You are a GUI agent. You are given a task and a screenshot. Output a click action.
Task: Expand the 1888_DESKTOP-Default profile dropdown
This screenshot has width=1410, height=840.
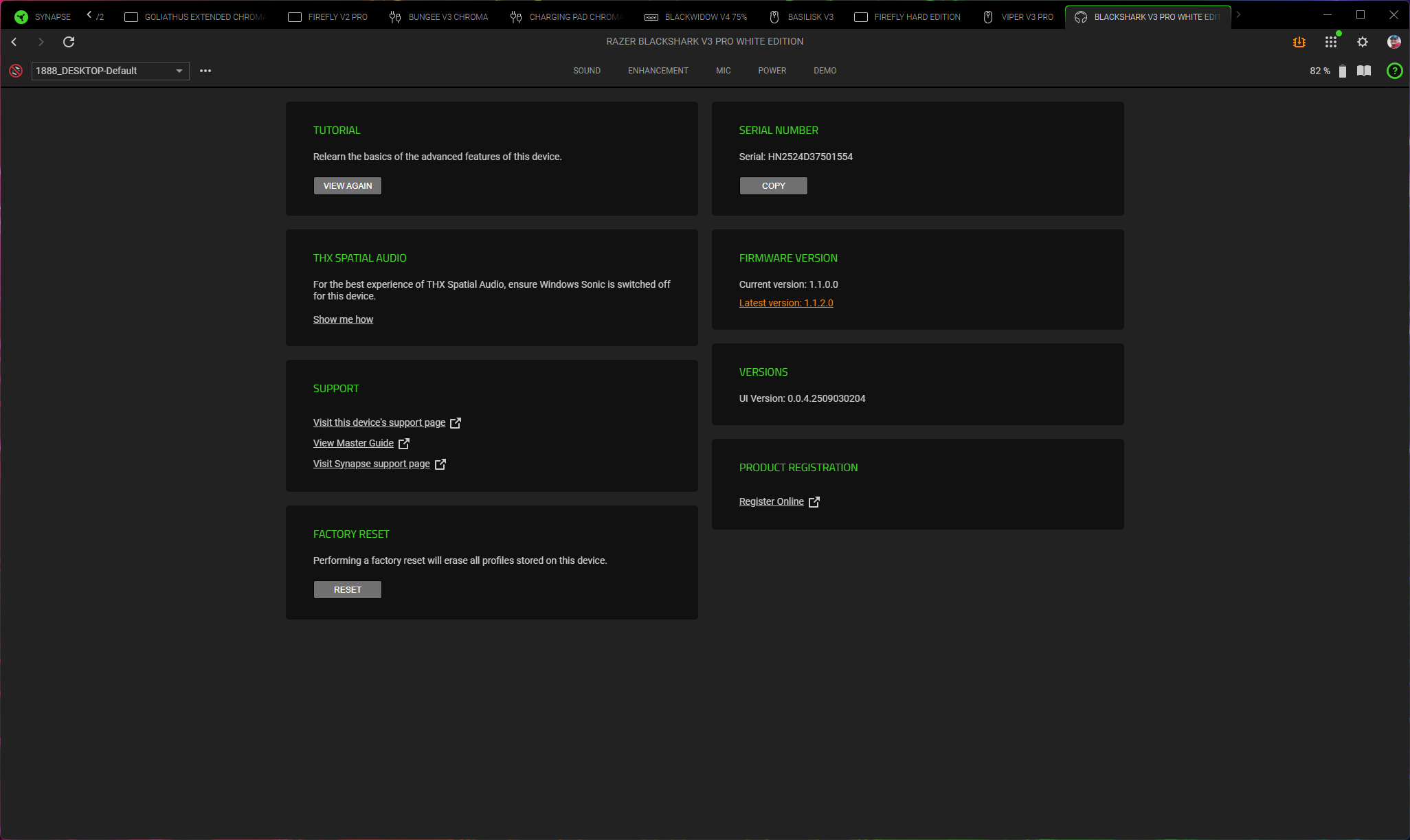pos(110,71)
